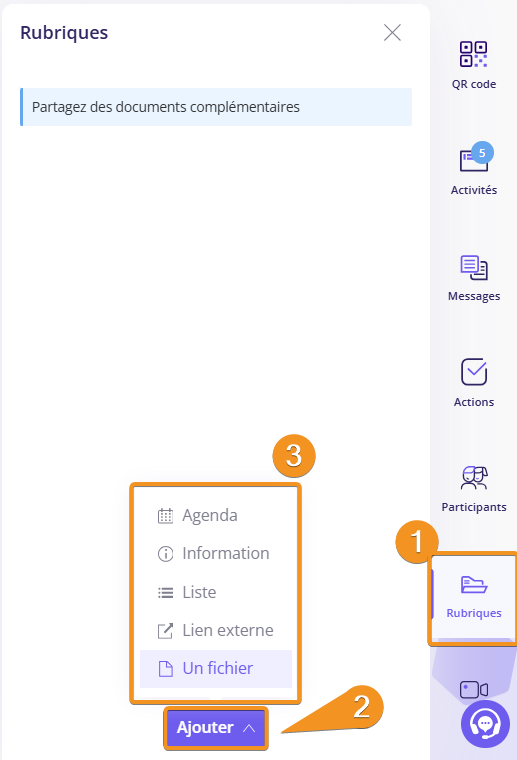Open the Messages sidebar icon

473,268
